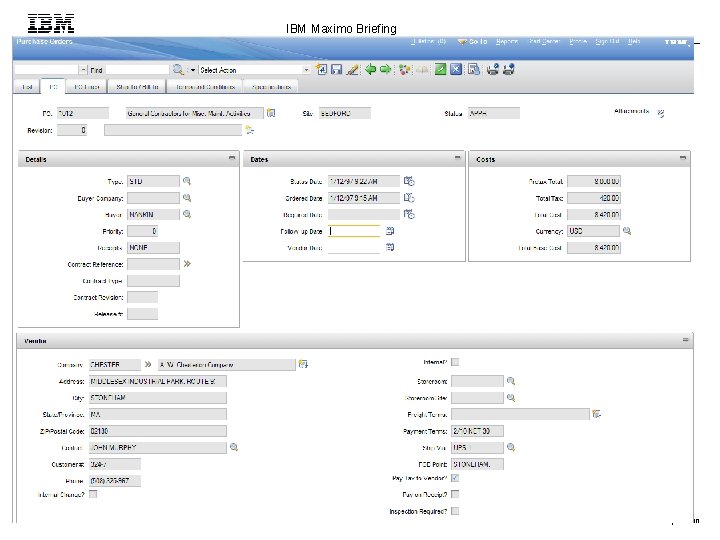Collapse the Vendor section
The image size is (720, 540).
(x=686, y=340)
